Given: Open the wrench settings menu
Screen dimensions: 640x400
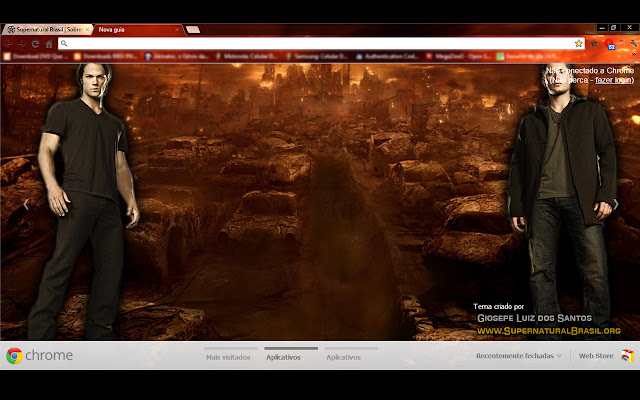Looking at the screenshot, I should coord(633,43).
